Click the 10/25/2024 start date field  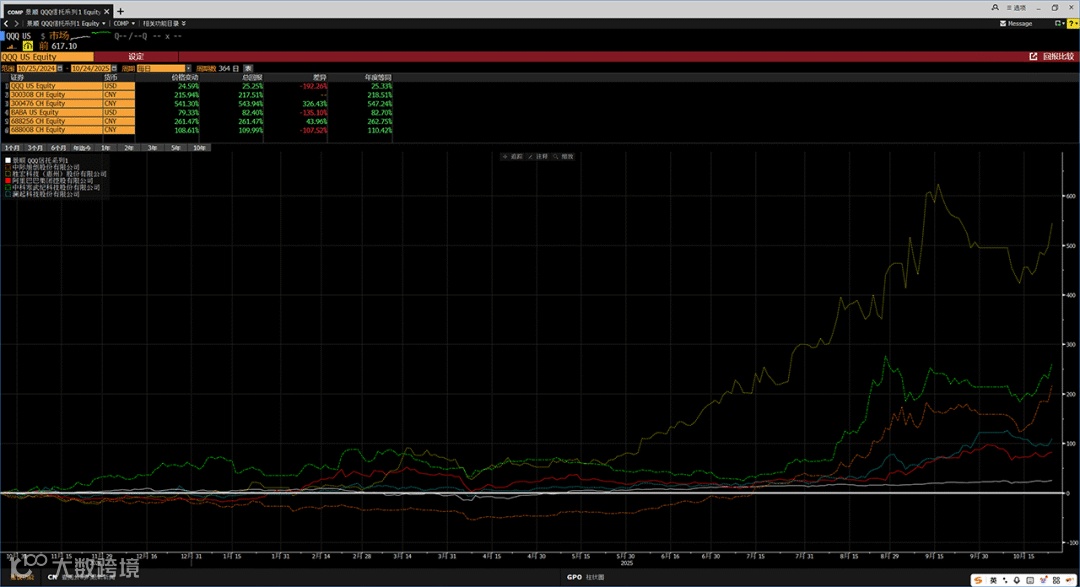[x=37, y=68]
